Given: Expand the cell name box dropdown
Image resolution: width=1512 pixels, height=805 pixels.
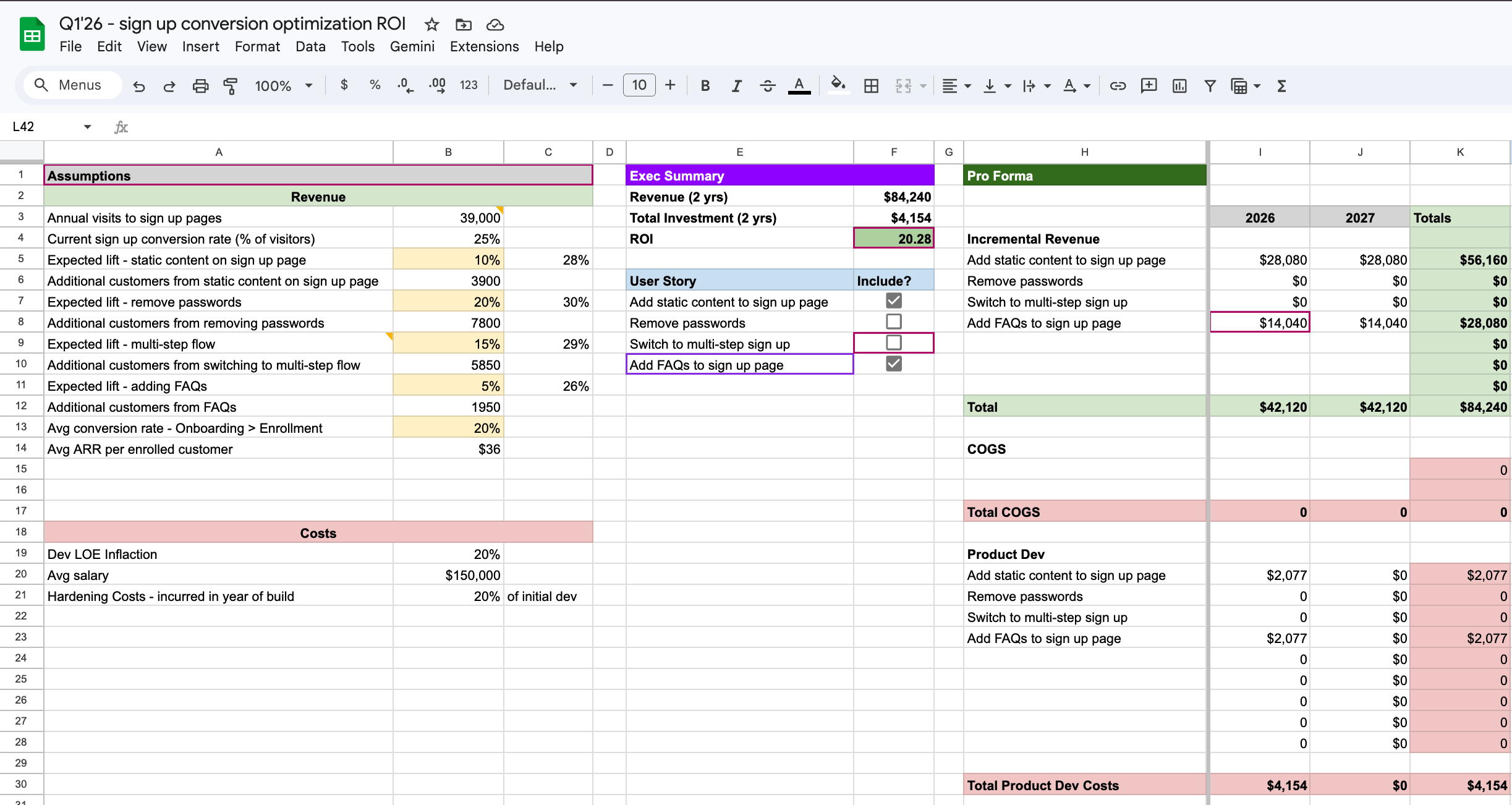Looking at the screenshot, I should click(87, 127).
